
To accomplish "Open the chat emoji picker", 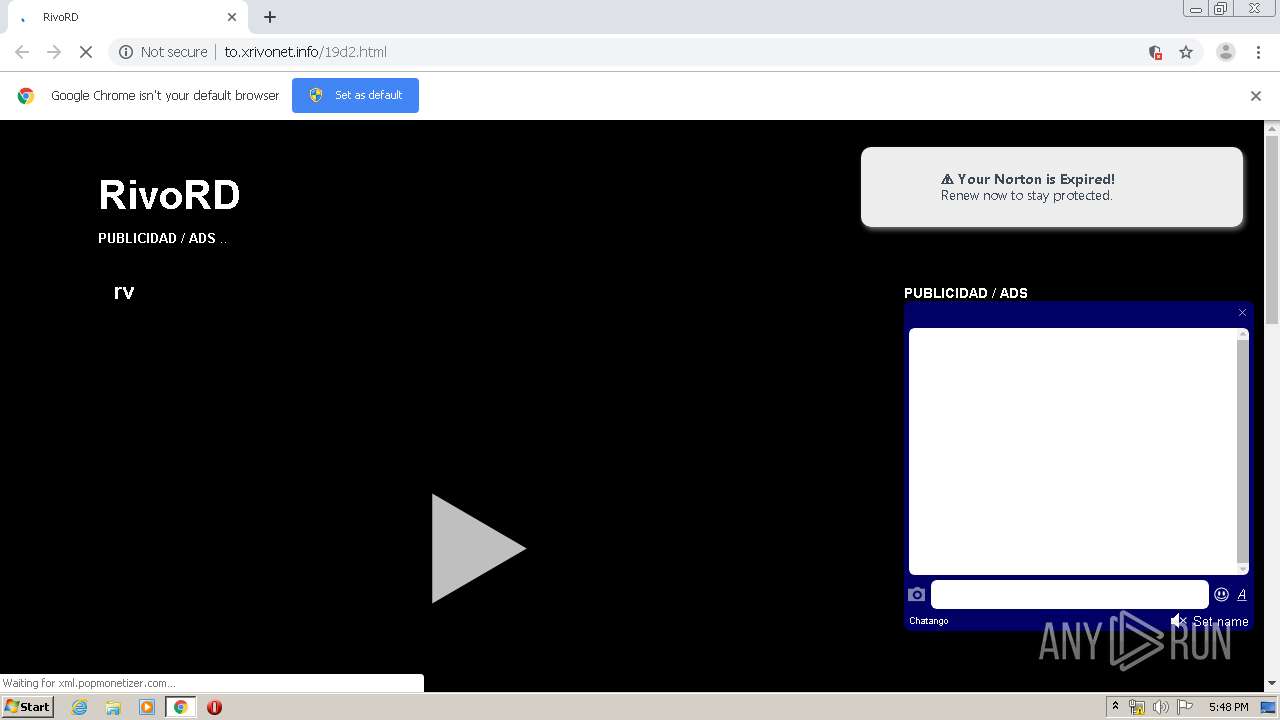I will point(1221,594).
